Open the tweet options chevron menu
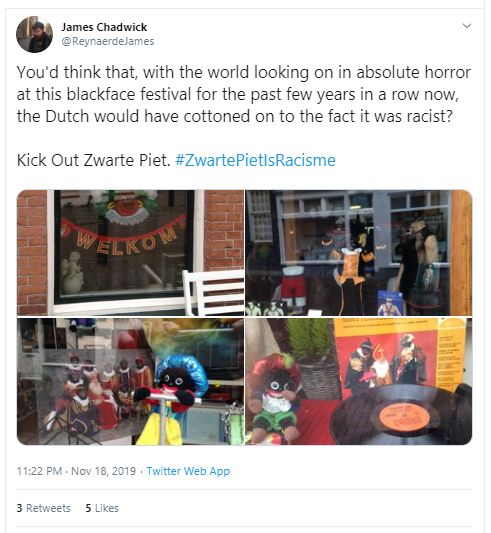The width and height of the screenshot is (491, 533). 467,26
